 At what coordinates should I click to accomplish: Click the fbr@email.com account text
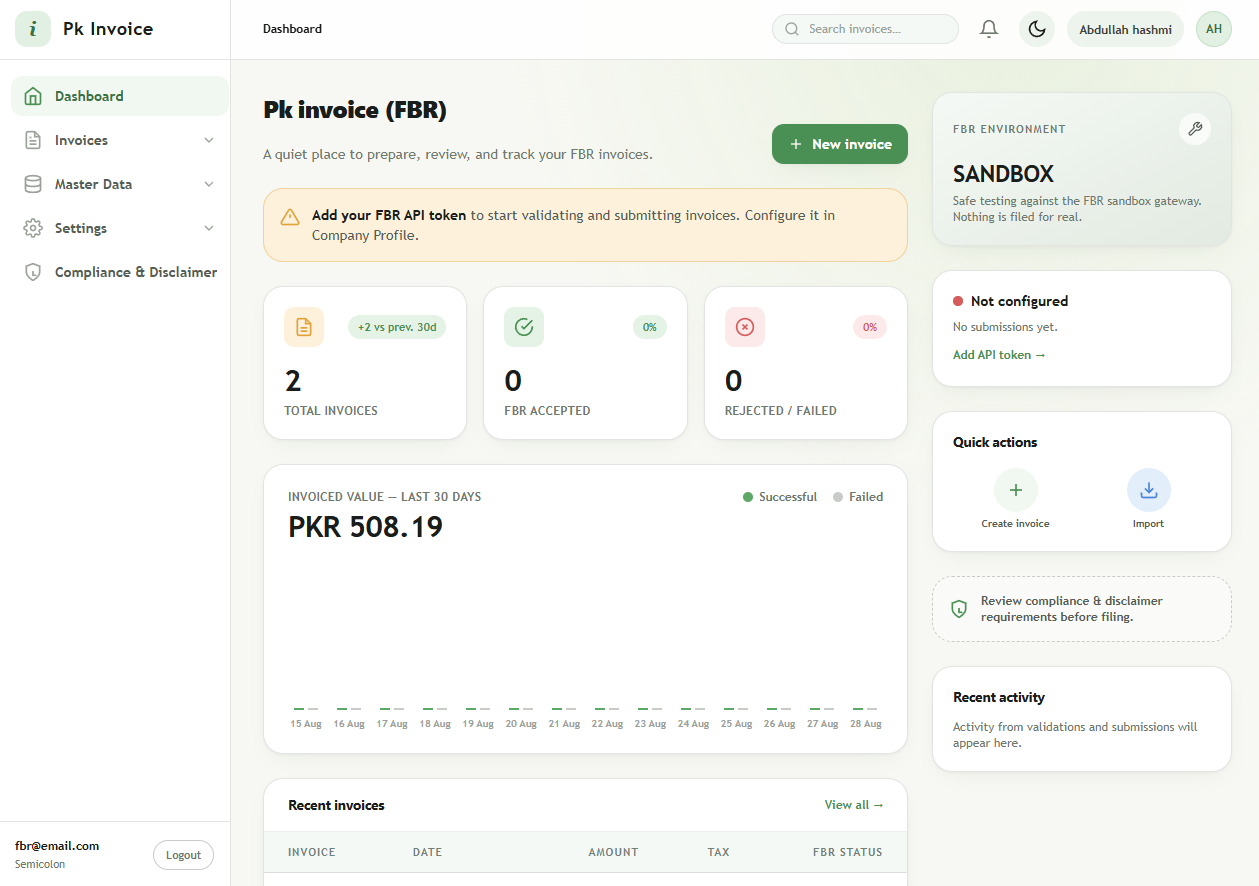coord(57,846)
